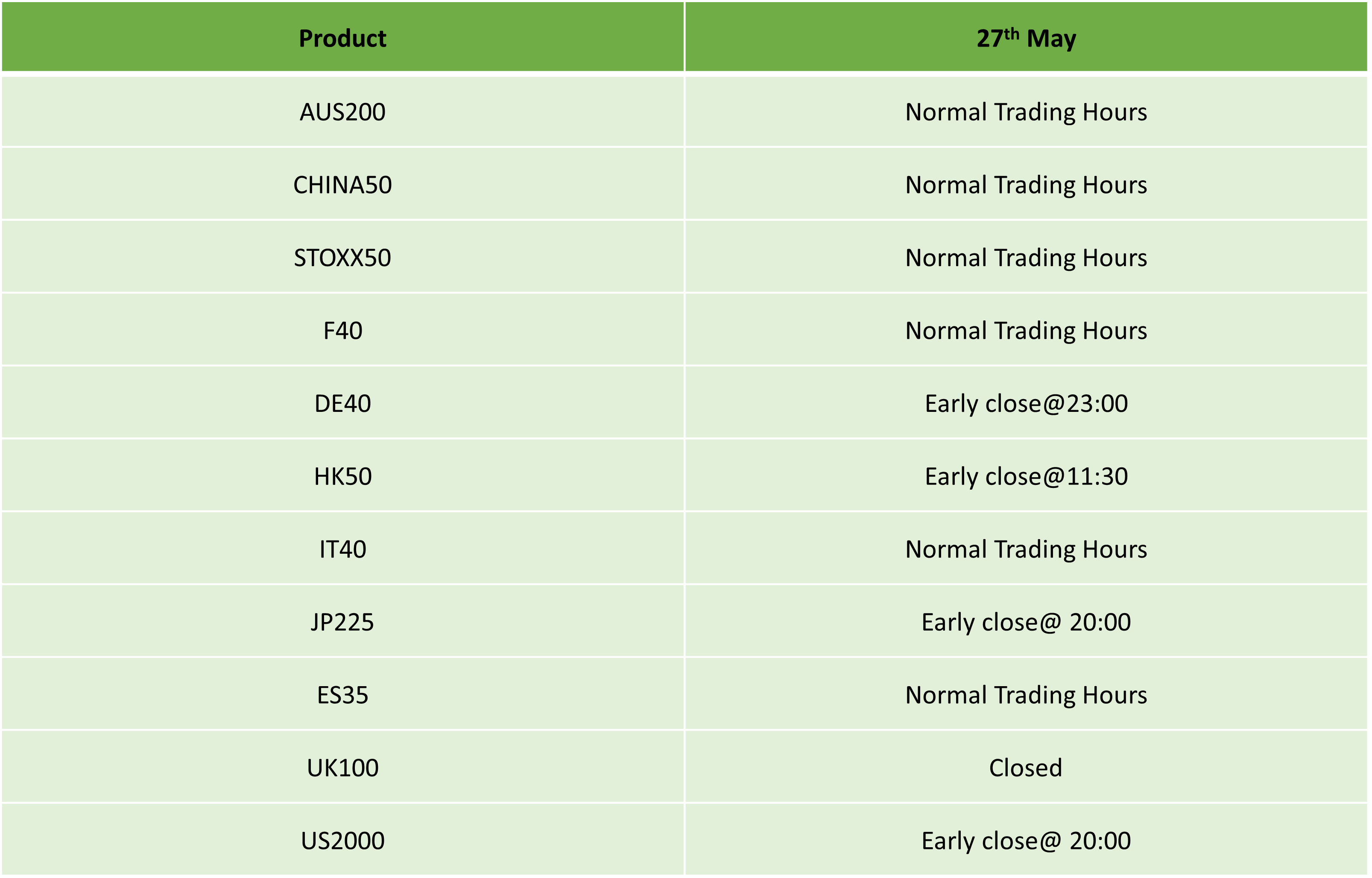Click Early close@11:30 for HK50
Image resolution: width=1372 pixels, height=878 pixels.
[1026, 476]
